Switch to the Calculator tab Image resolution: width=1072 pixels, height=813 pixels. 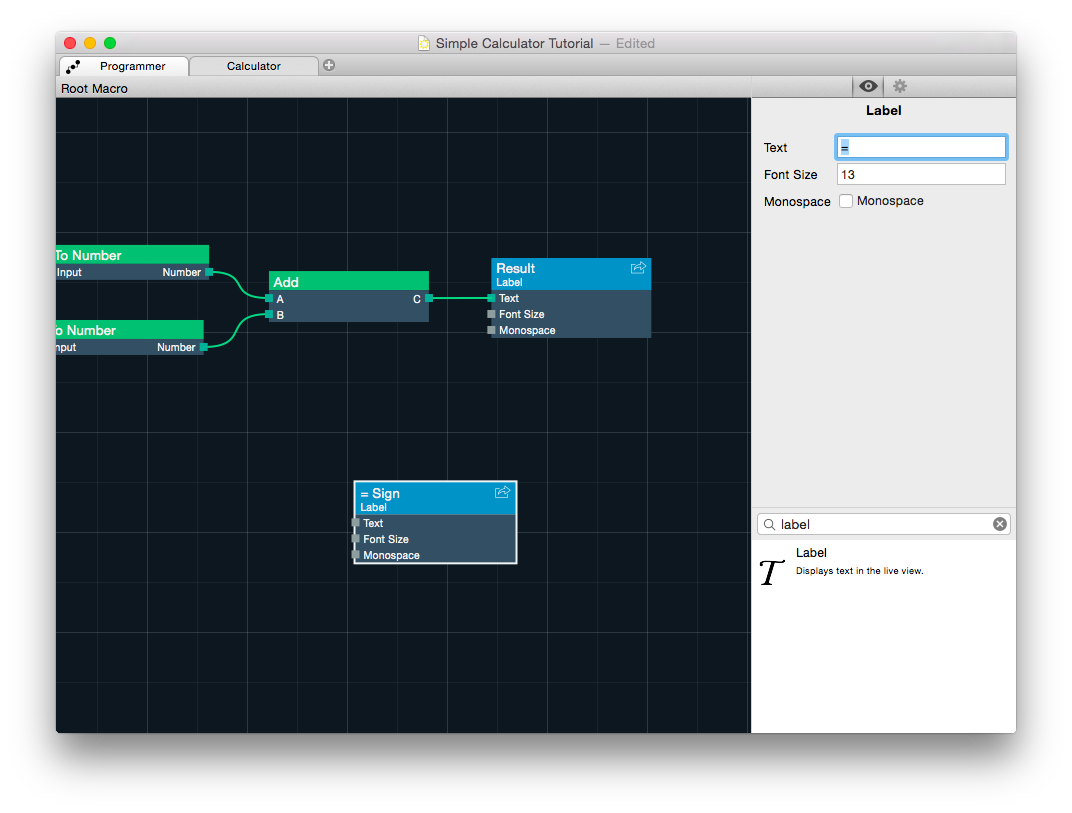pyautogui.click(x=254, y=66)
